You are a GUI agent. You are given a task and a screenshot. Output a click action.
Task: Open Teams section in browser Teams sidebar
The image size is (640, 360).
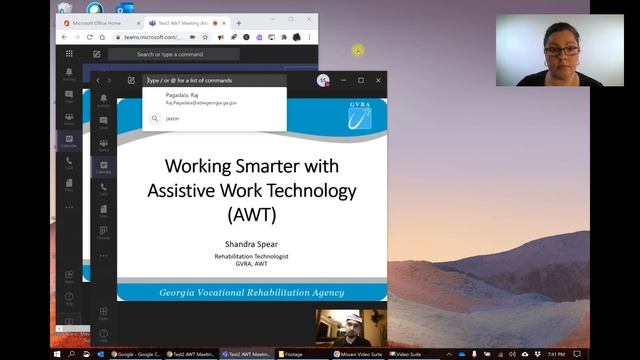pos(69,119)
